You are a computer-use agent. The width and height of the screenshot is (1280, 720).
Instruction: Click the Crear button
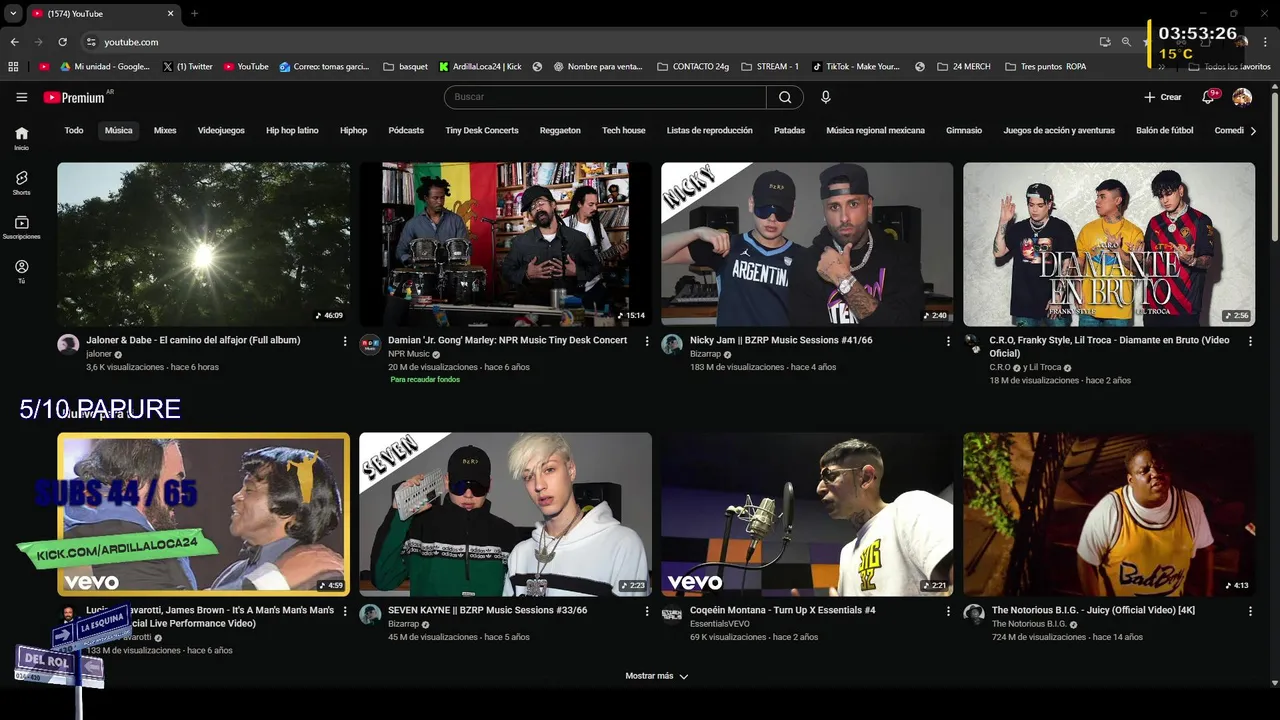pos(1163,97)
